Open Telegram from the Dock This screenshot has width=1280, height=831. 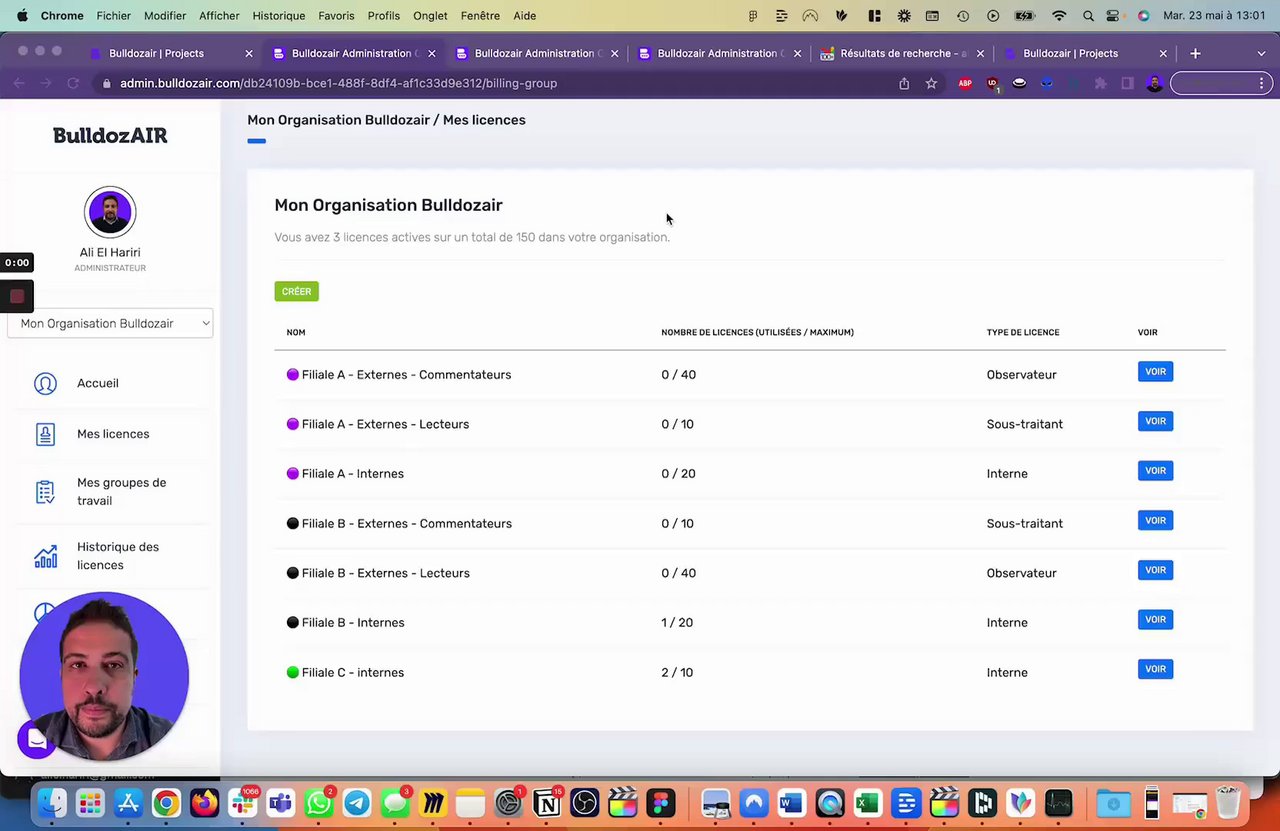(x=357, y=803)
